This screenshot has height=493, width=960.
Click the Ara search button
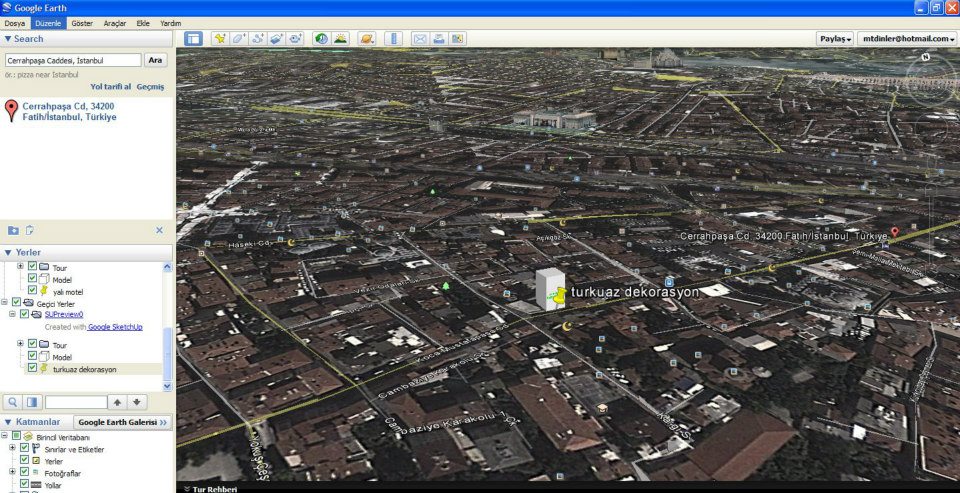coord(156,60)
